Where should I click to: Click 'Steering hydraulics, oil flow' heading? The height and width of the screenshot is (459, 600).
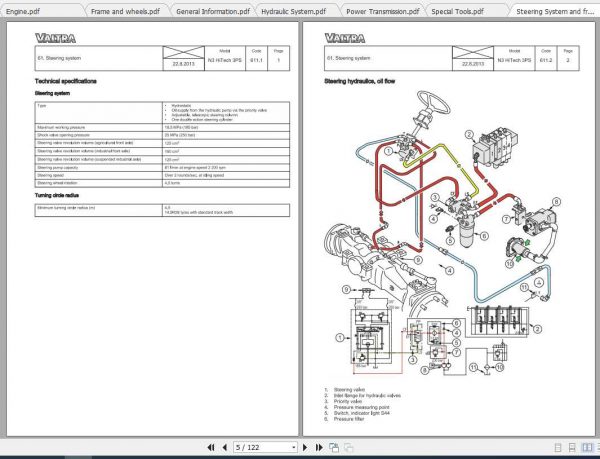(x=360, y=81)
